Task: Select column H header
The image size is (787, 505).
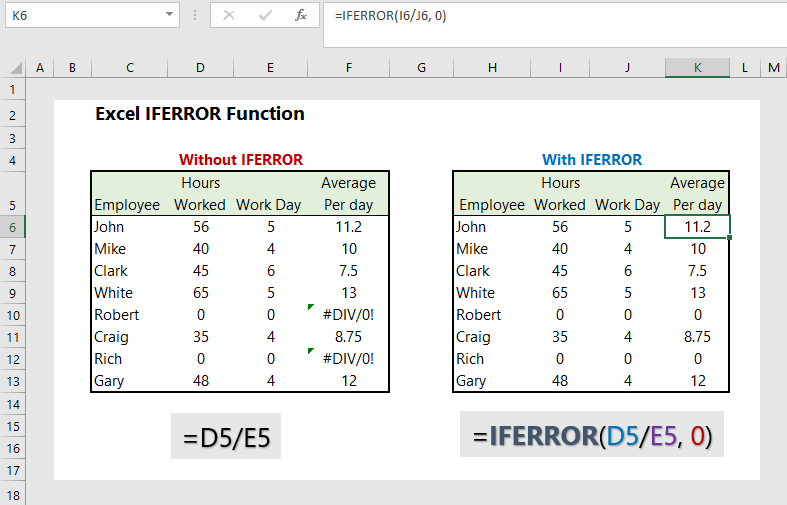Action: coord(492,68)
